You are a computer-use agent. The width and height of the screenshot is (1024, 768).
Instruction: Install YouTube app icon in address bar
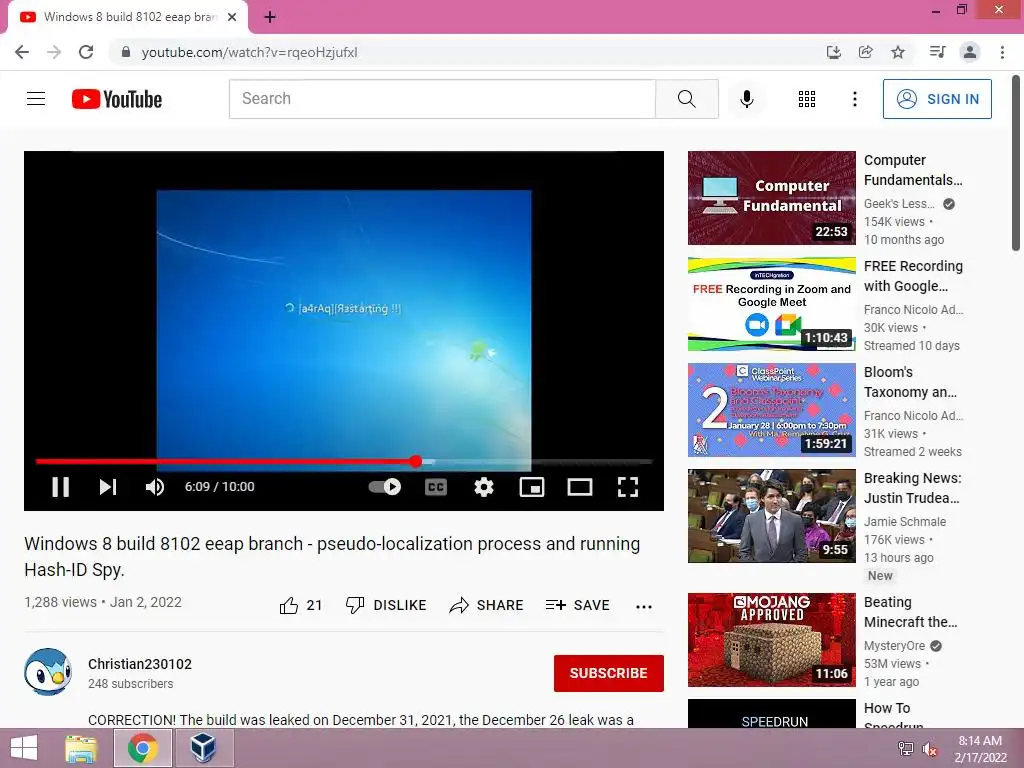833,52
